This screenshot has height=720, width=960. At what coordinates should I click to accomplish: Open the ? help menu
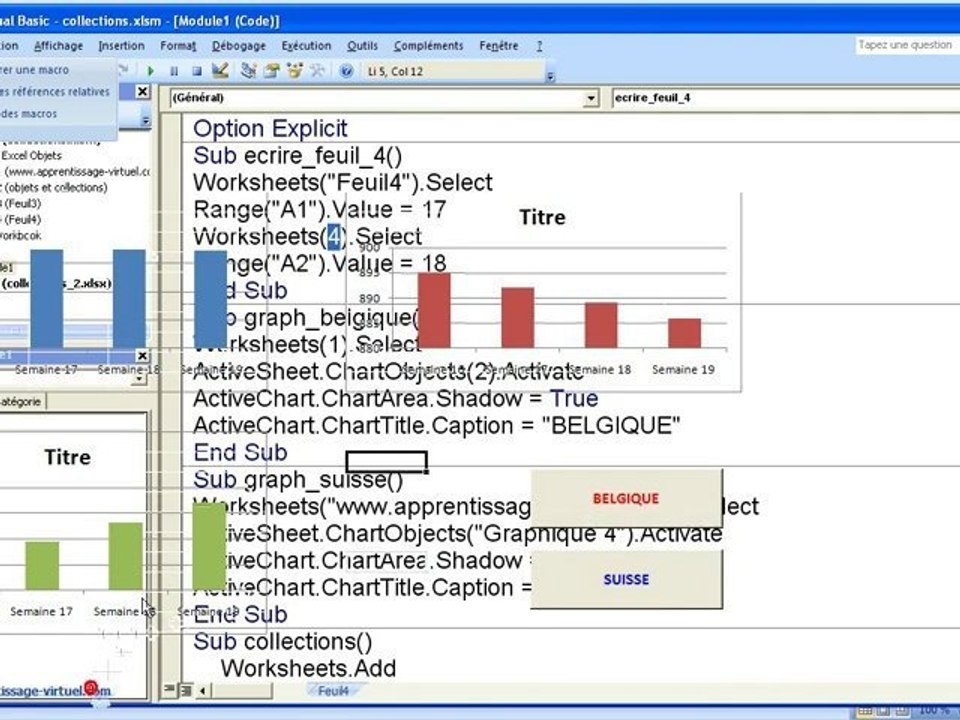tap(539, 46)
